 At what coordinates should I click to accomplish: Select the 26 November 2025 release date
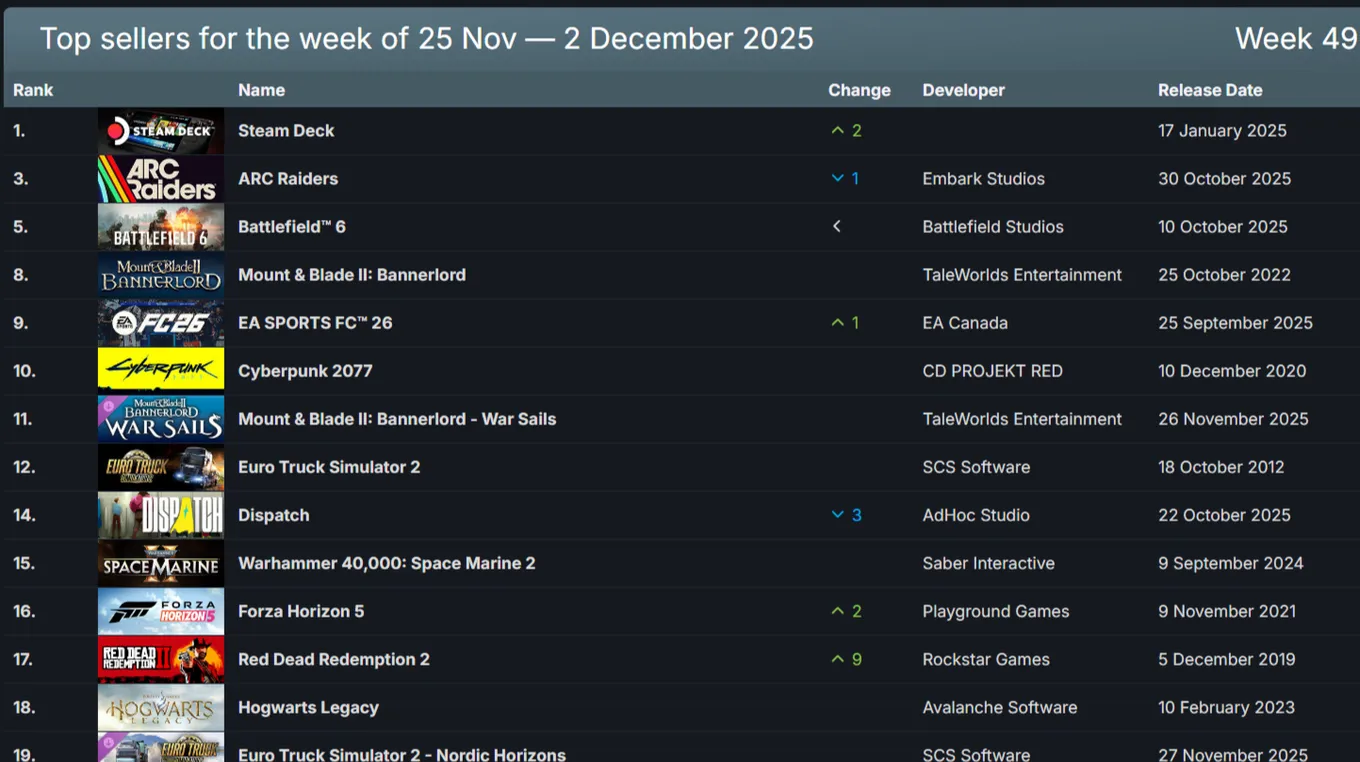tap(1233, 419)
